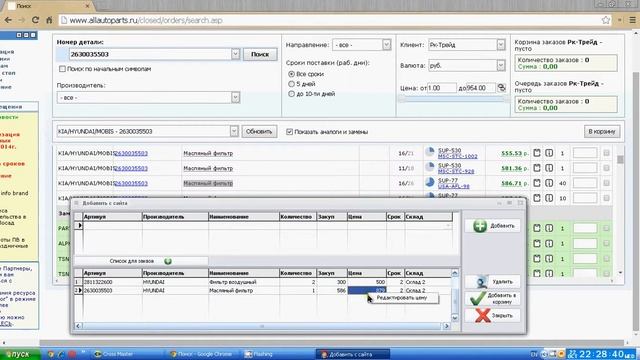This screenshot has width=640, height=360.
Task: Click the В корзину button
Action: (602, 131)
